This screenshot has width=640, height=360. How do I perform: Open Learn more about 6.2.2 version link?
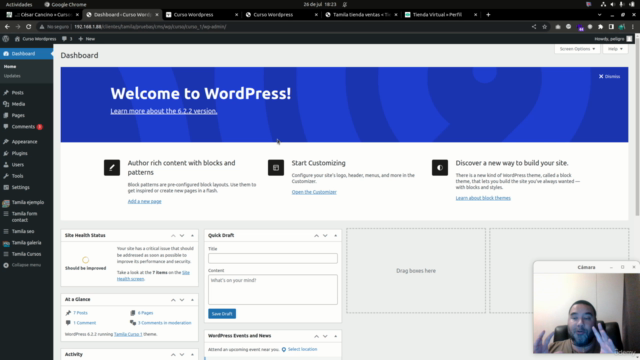pyautogui.click(x=164, y=111)
